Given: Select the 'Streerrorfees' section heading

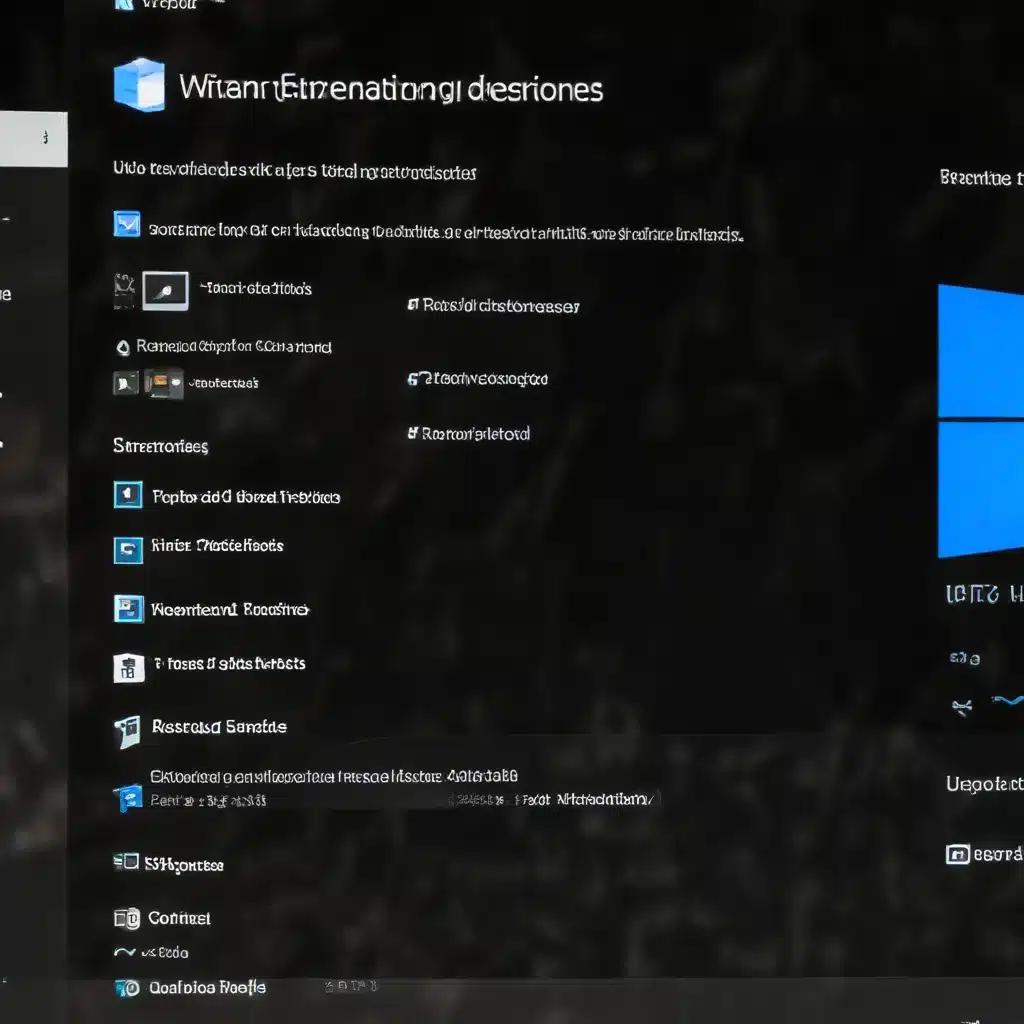Looking at the screenshot, I should (161, 446).
